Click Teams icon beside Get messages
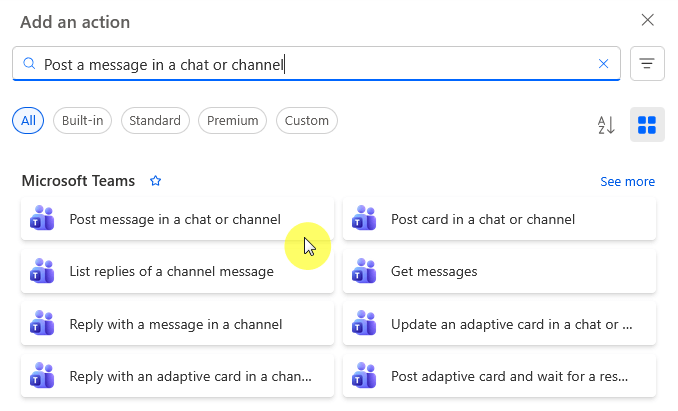The height and width of the screenshot is (411, 678). click(364, 271)
